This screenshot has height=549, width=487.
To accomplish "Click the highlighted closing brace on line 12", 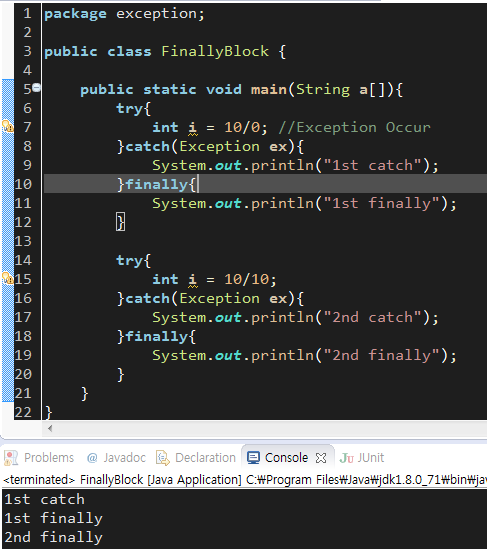I will pyautogui.click(x=120, y=222).
